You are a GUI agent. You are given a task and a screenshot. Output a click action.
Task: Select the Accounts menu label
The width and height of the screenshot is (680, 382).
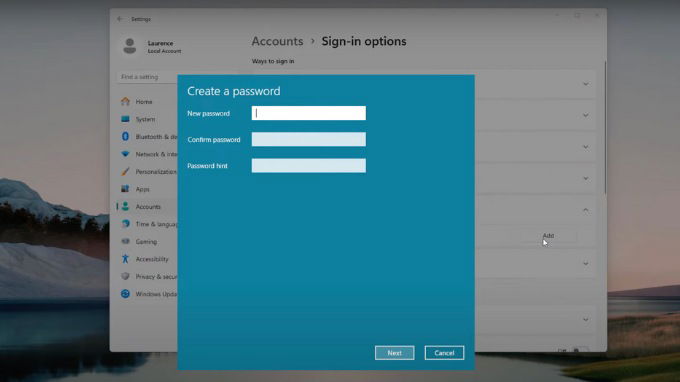coord(148,206)
